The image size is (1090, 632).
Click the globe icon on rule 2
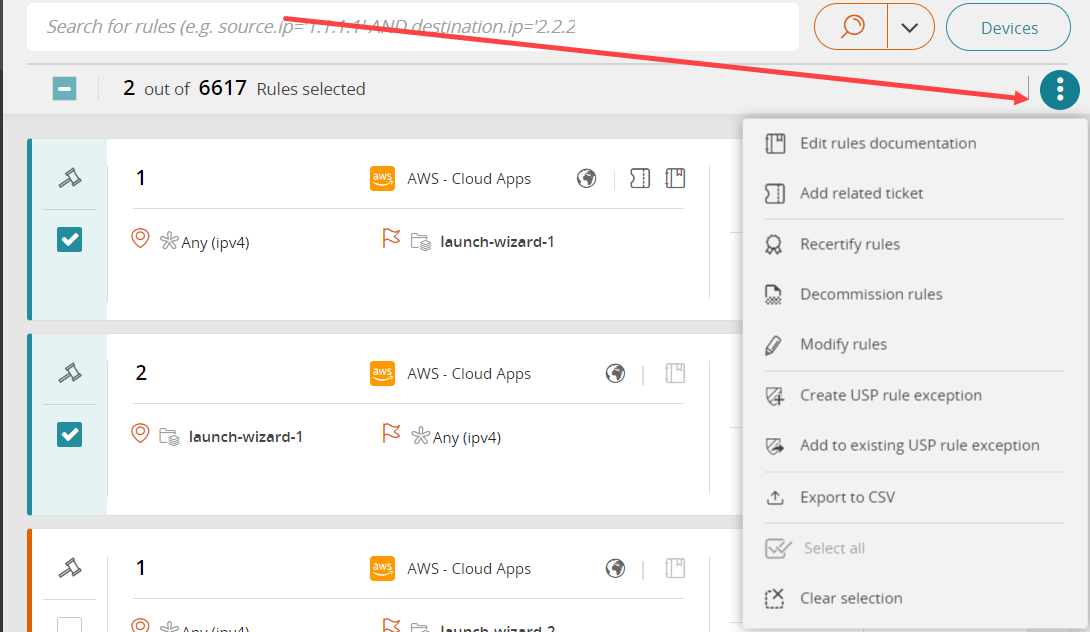[x=616, y=373]
